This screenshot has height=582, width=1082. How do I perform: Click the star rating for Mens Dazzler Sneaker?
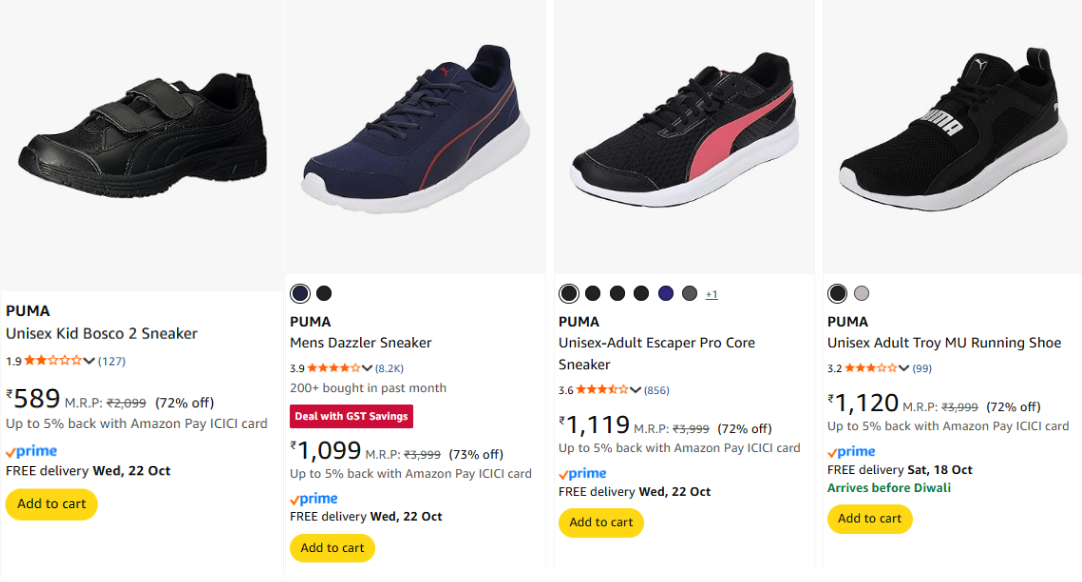tap(333, 368)
